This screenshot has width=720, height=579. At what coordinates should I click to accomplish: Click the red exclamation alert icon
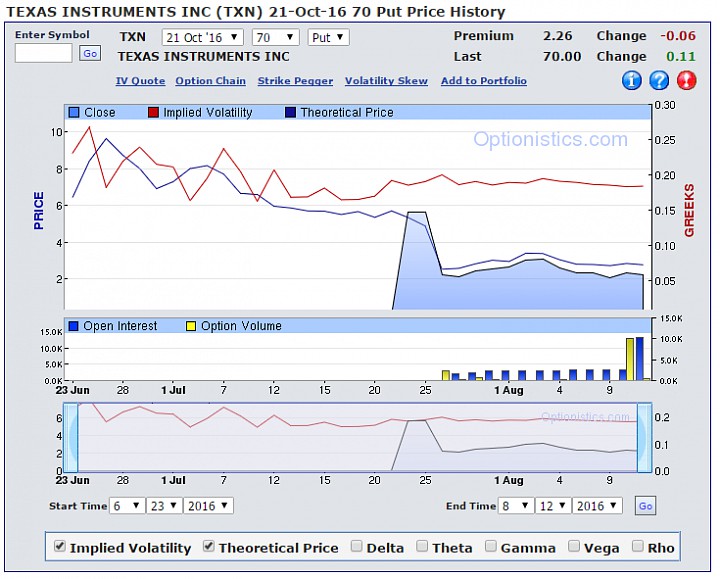pos(686,80)
